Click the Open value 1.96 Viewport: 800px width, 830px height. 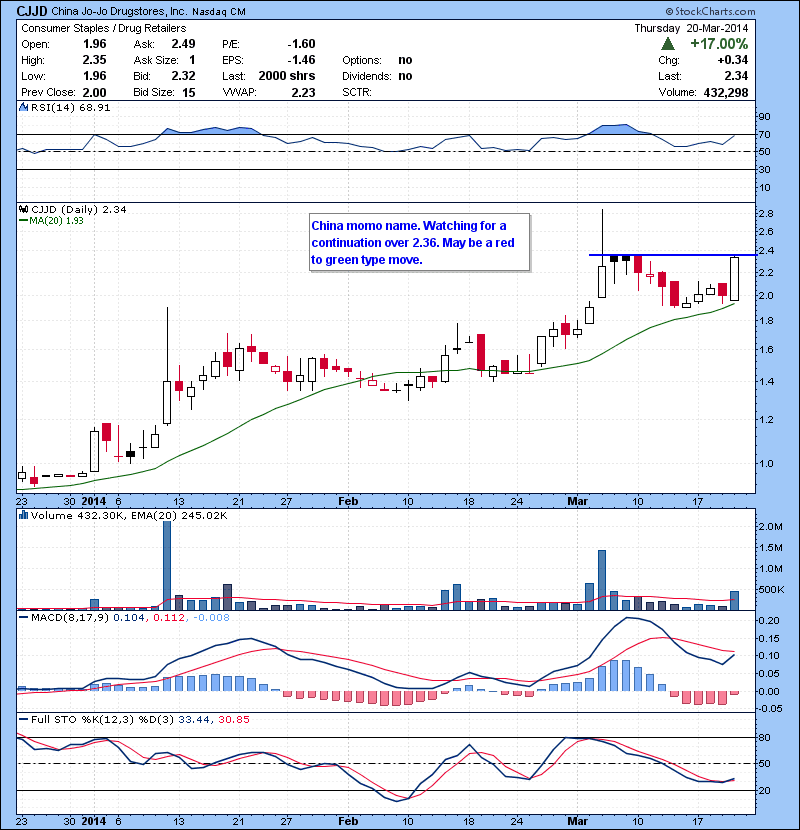click(94, 44)
